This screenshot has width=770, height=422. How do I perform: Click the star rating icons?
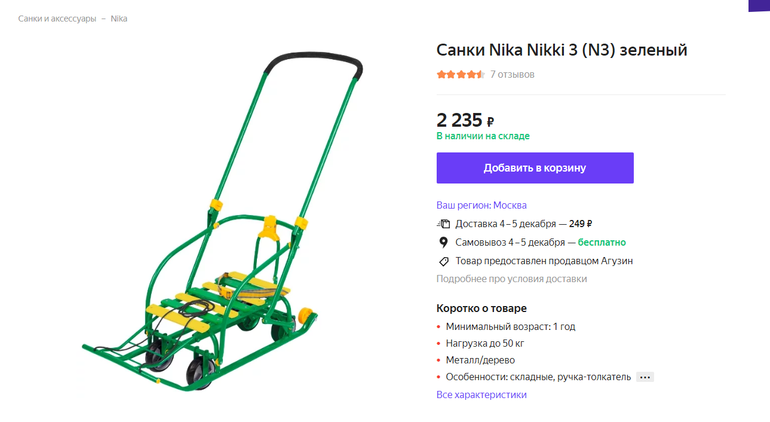tap(461, 75)
